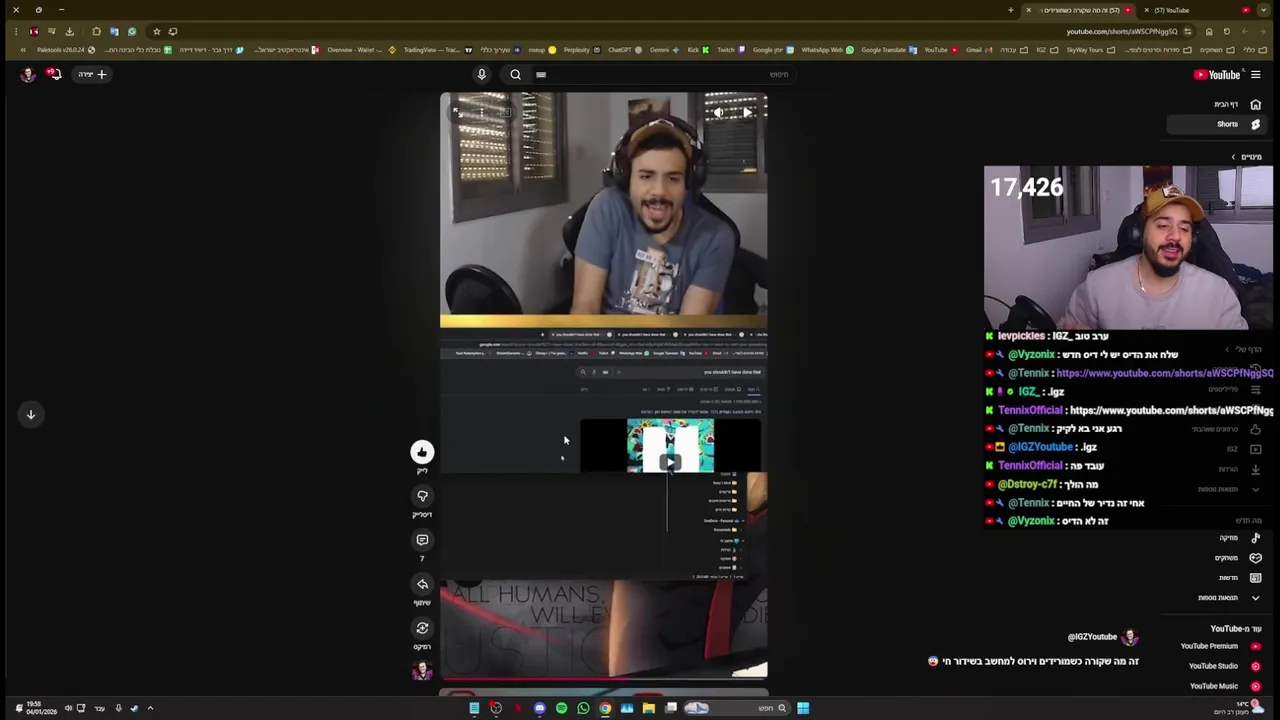Like the Short with thumbs-up button
Image resolution: width=1280 pixels, height=720 pixels.
422,452
